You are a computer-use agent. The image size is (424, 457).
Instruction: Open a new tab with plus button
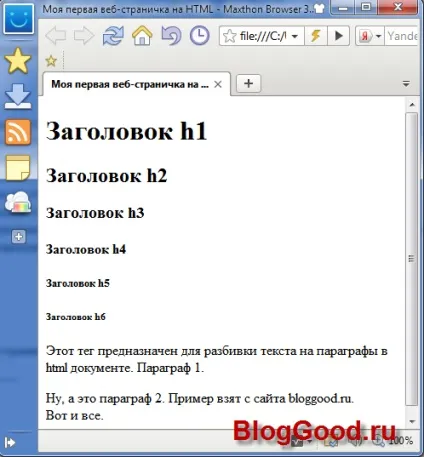[x=248, y=83]
